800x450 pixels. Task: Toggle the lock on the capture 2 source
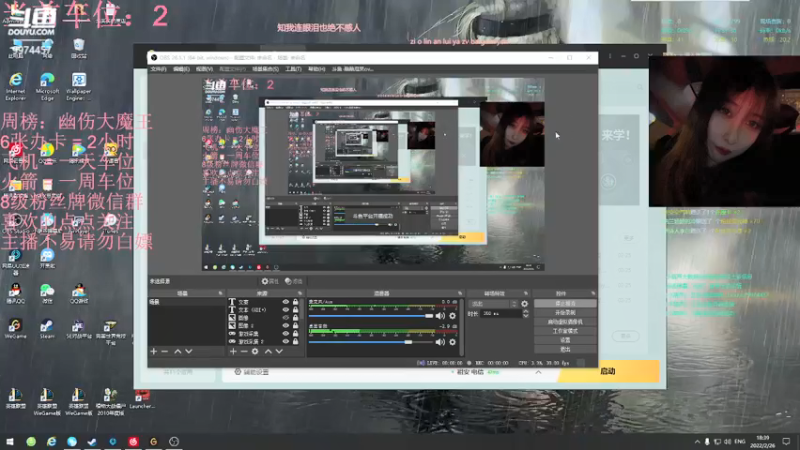point(295,341)
